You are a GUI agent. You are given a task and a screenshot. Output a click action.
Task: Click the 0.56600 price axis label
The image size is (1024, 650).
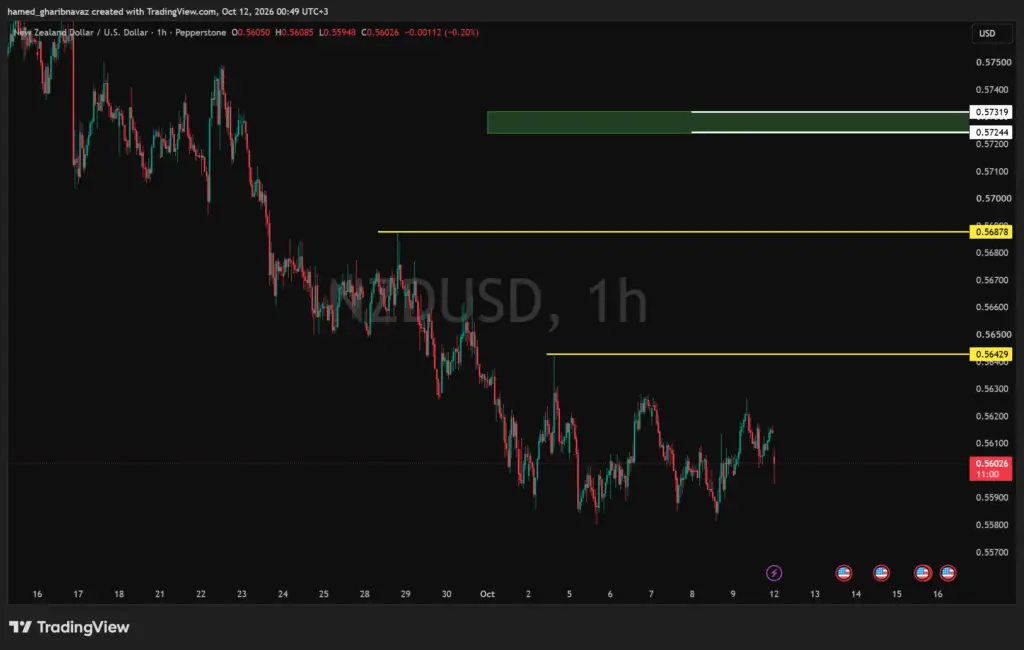point(991,307)
